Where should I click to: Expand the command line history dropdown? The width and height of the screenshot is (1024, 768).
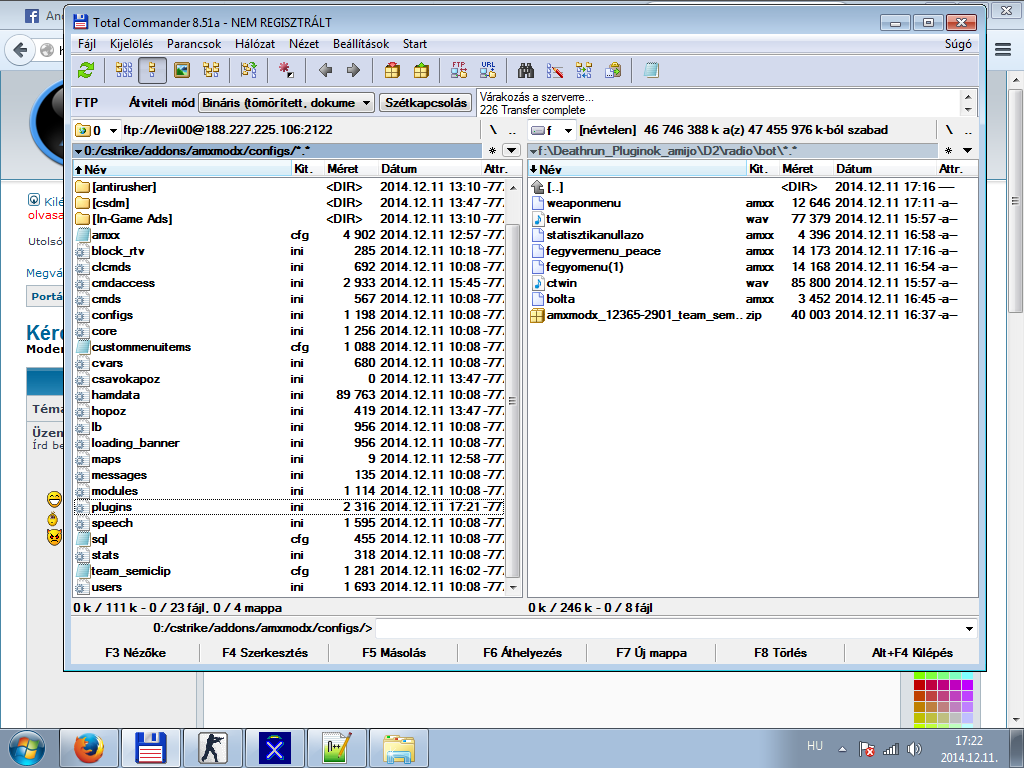[x=968, y=629]
